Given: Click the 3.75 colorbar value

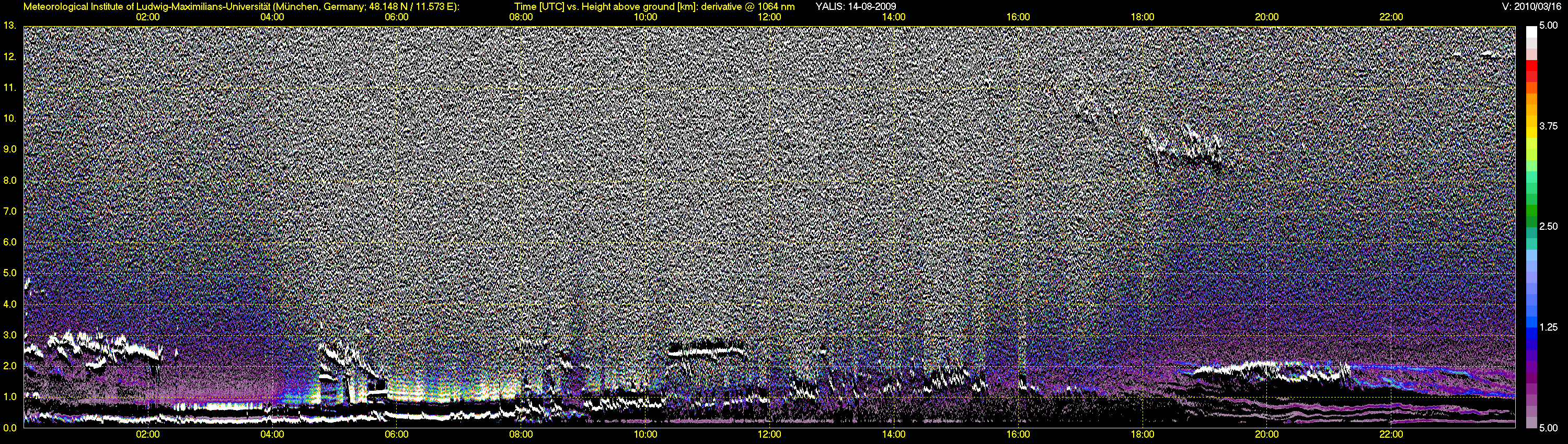Looking at the screenshot, I should point(1549,126).
